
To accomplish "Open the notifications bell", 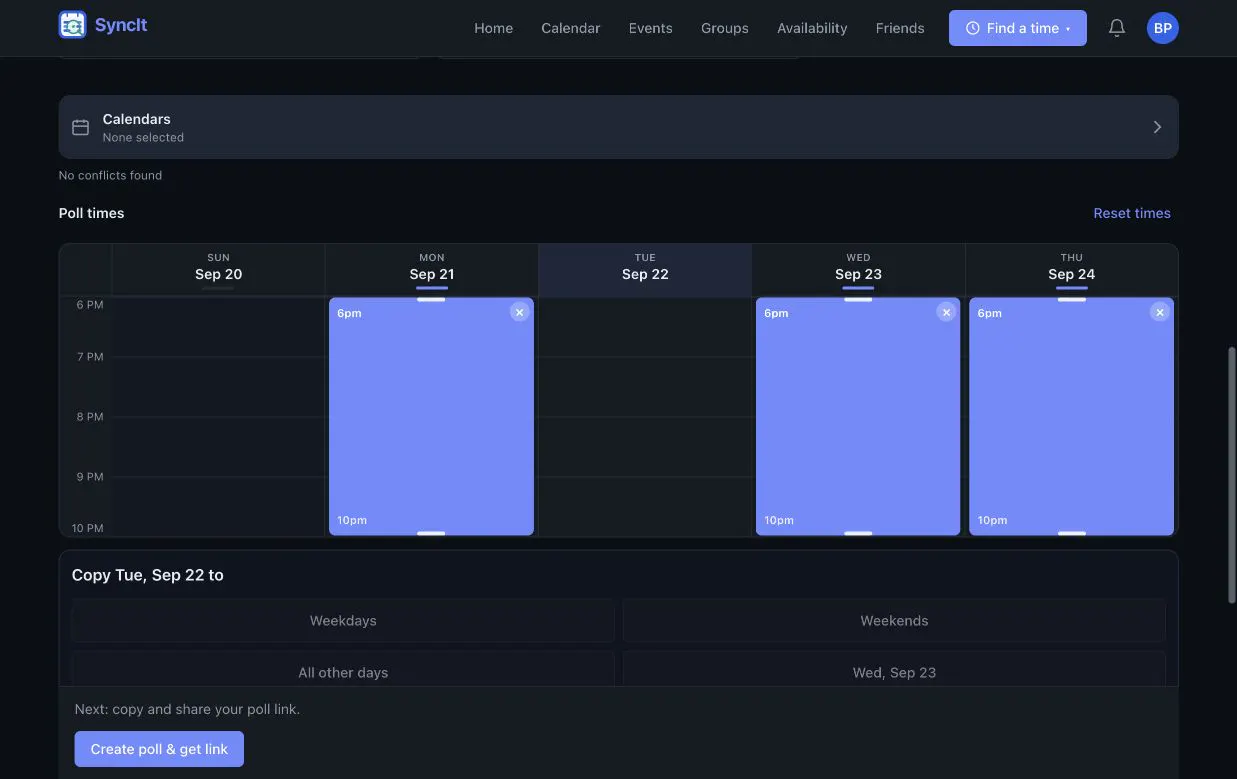I will coord(1117,28).
